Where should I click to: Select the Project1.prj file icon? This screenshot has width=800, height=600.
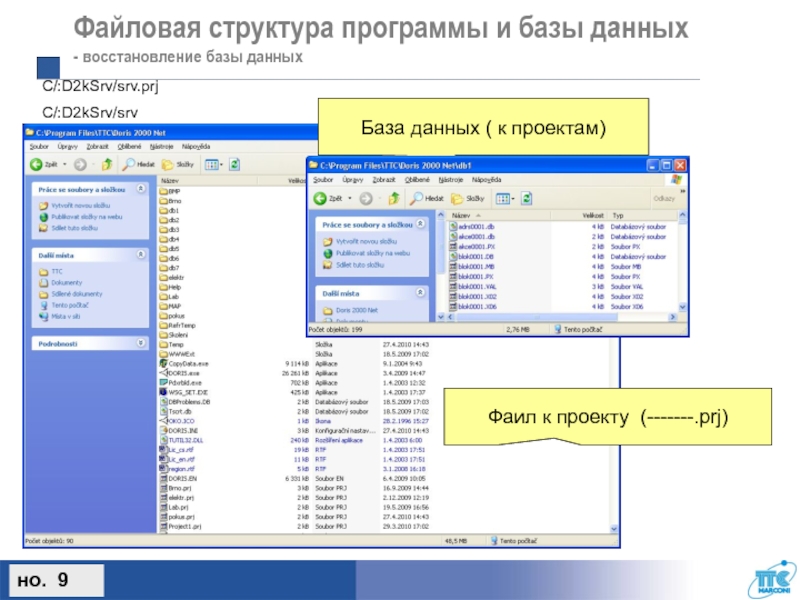point(163,527)
